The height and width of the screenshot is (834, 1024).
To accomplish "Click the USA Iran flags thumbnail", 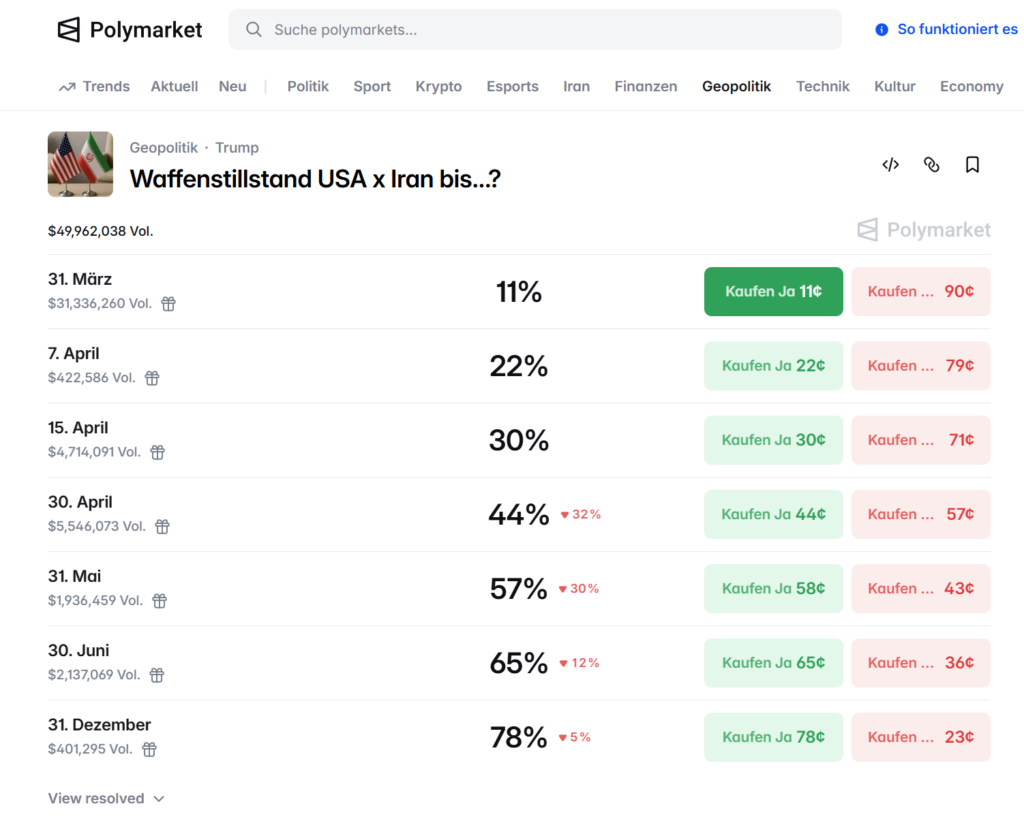I will (x=80, y=164).
